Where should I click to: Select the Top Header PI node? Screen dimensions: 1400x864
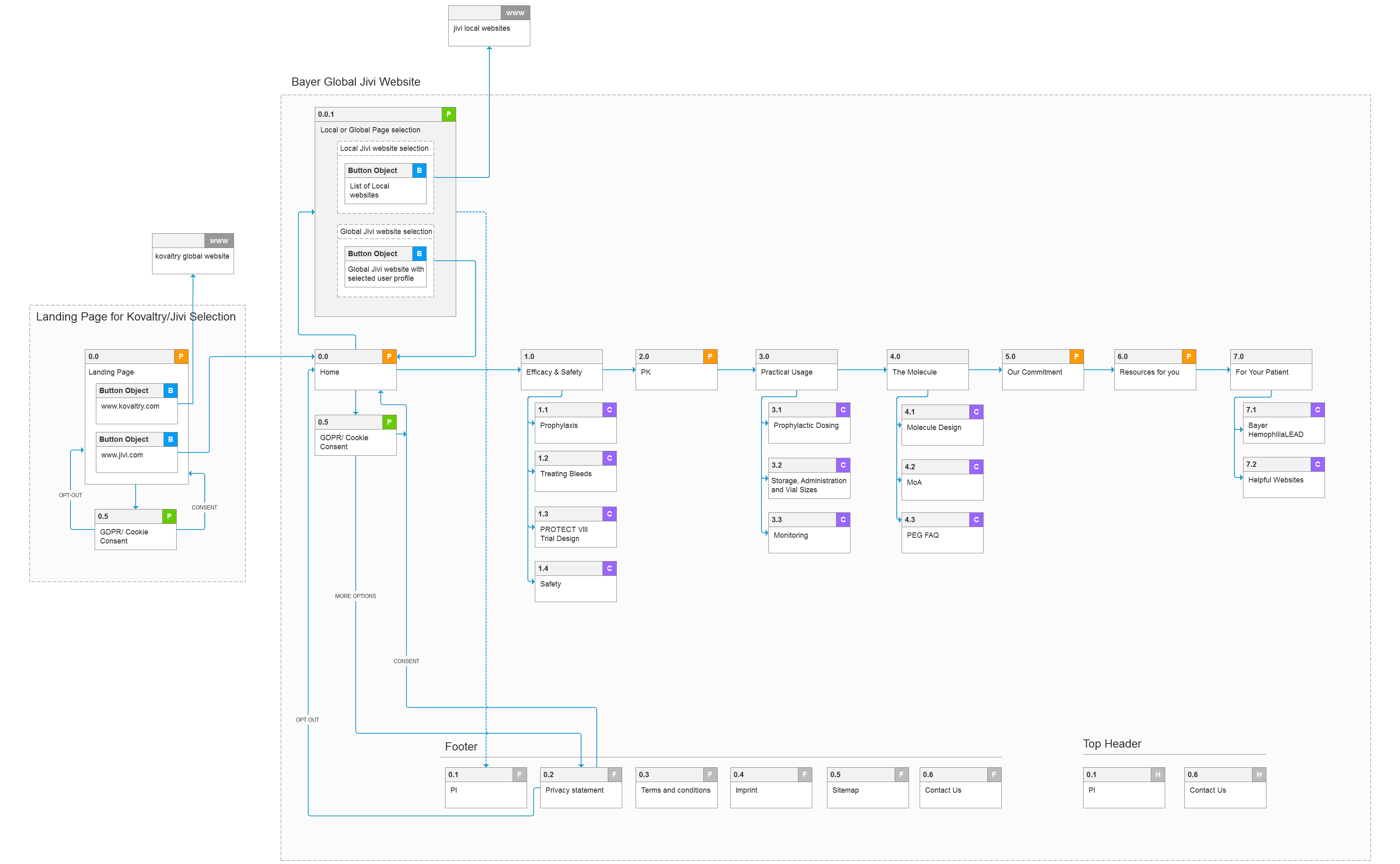click(x=1123, y=788)
